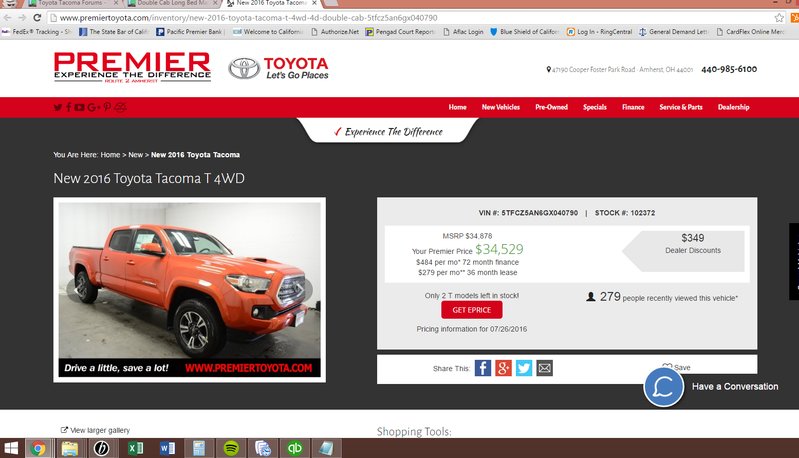Open the Have a Conversation chat bubble
Screen dimensions: 799x458
coord(664,387)
